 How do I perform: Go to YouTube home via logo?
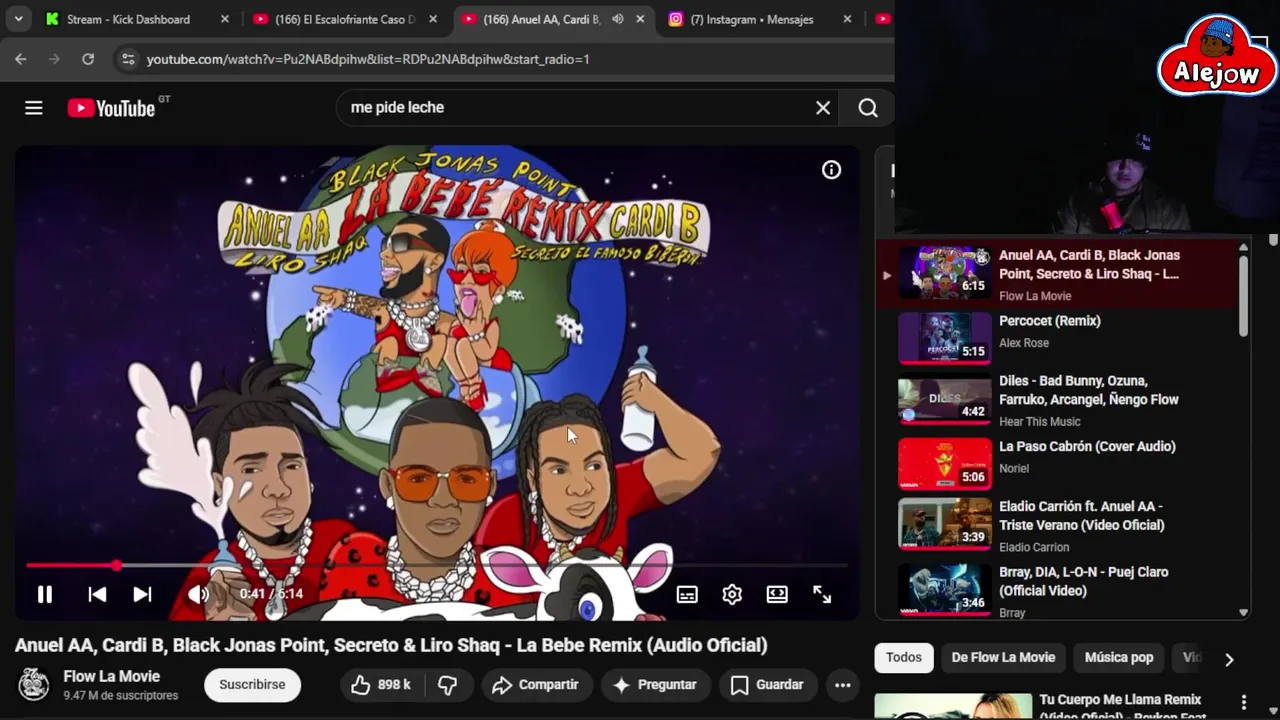(x=111, y=108)
